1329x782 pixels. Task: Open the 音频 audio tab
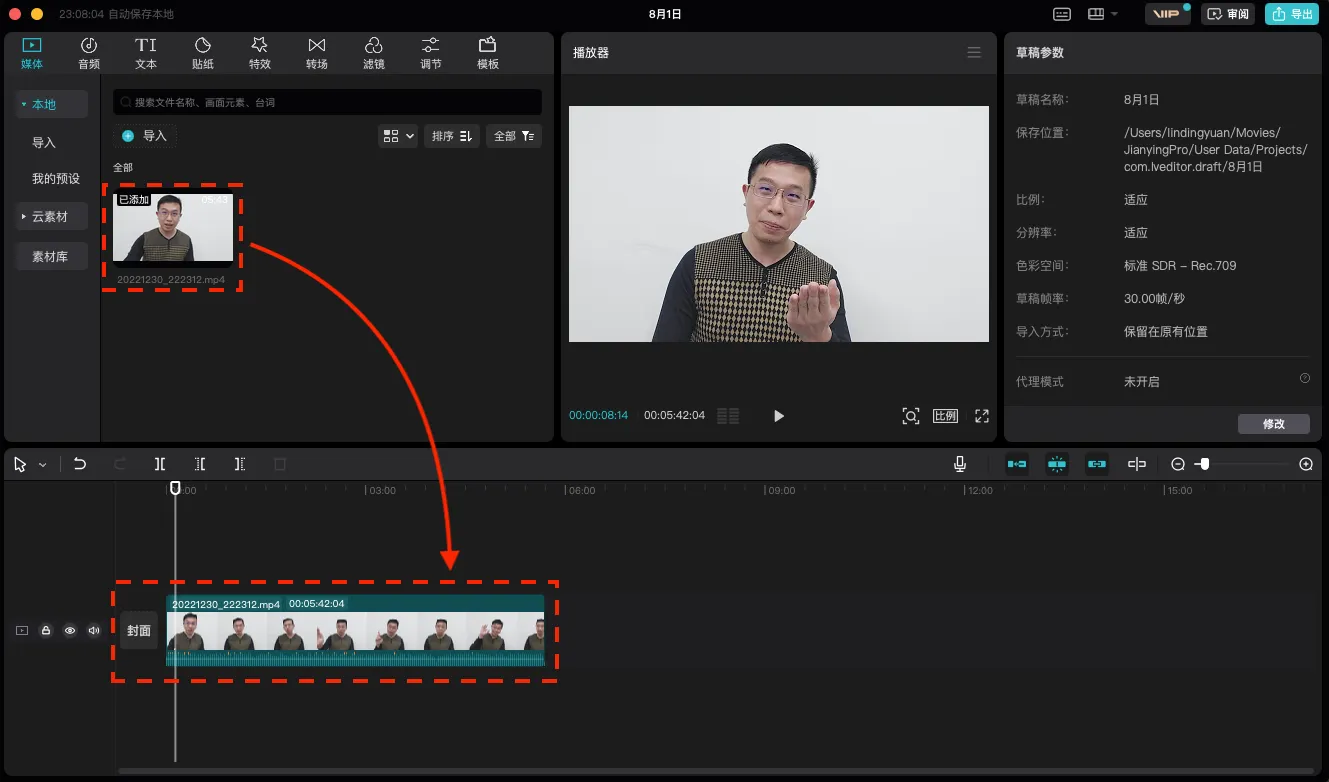[x=89, y=53]
